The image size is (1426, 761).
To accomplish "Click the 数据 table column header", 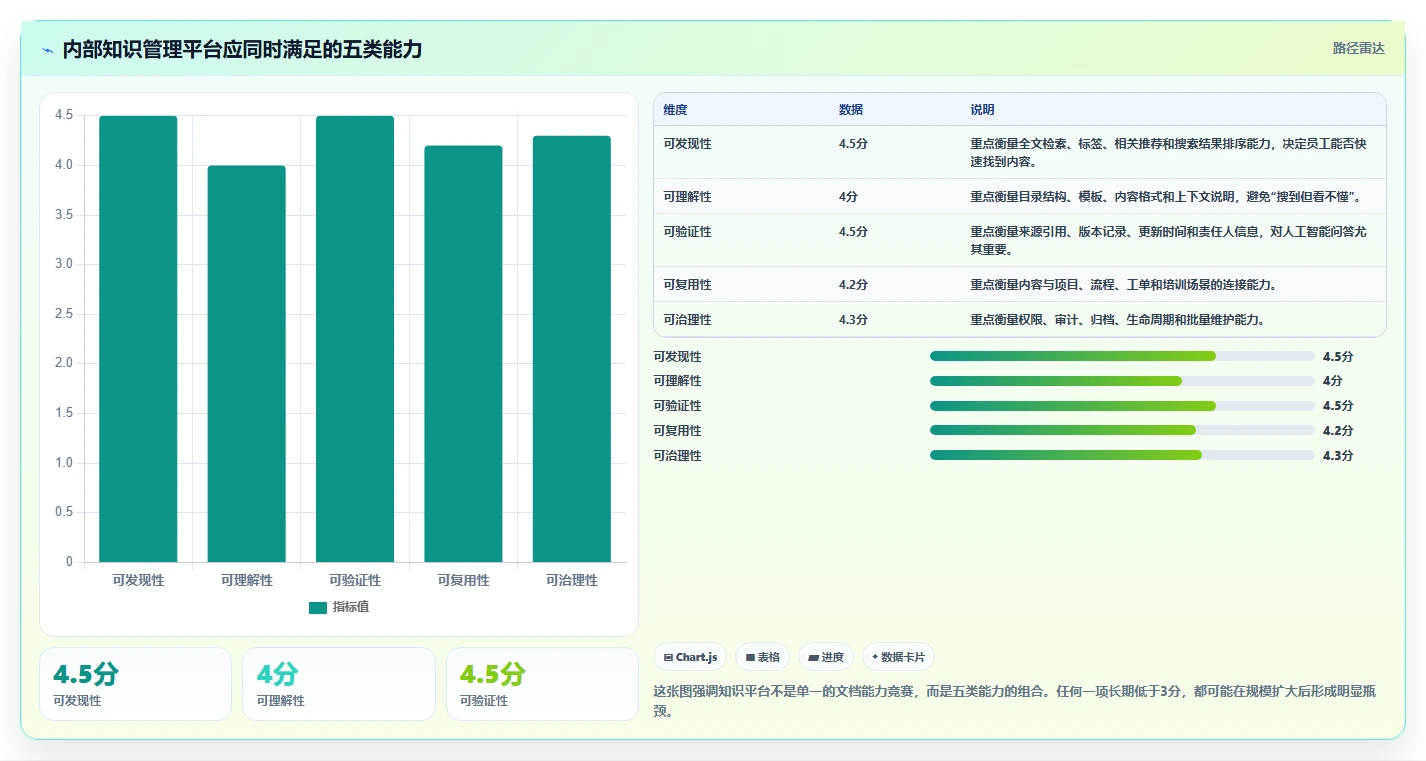I will point(851,110).
